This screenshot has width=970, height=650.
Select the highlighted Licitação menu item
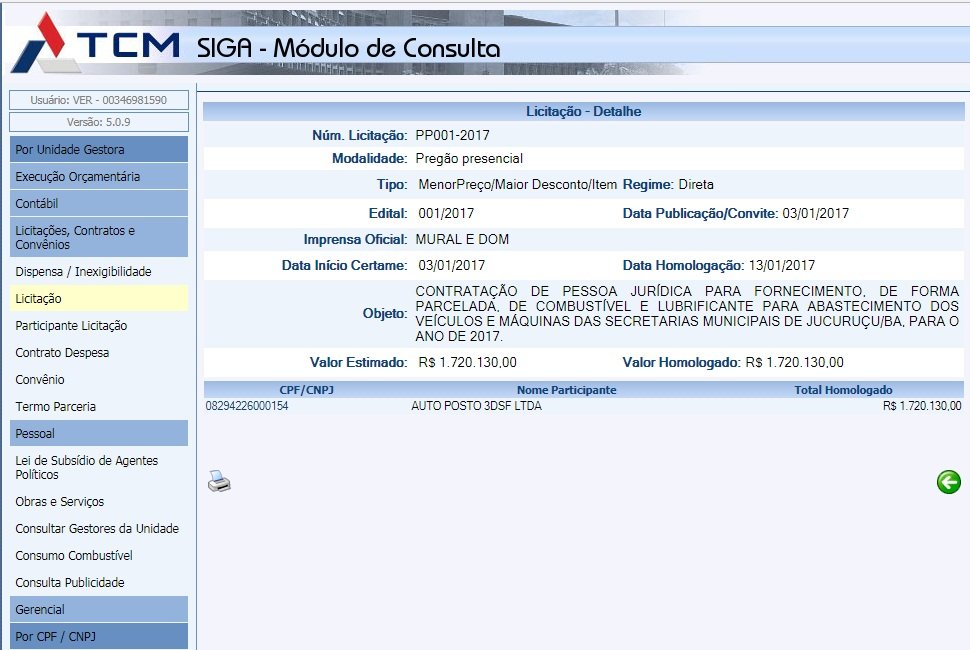39,299
